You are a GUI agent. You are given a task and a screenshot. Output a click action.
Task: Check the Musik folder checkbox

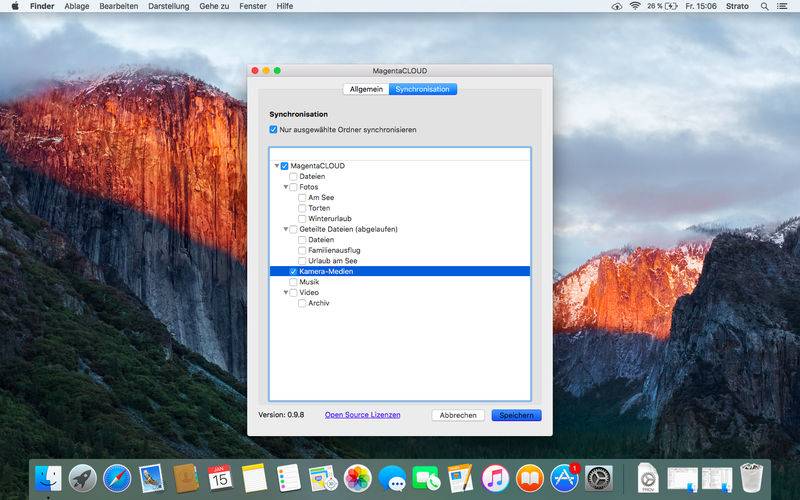click(293, 282)
